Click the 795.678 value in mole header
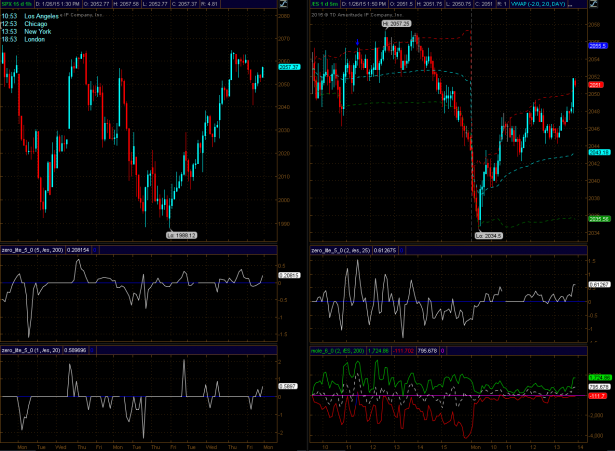615x451 pixels. 427,351
